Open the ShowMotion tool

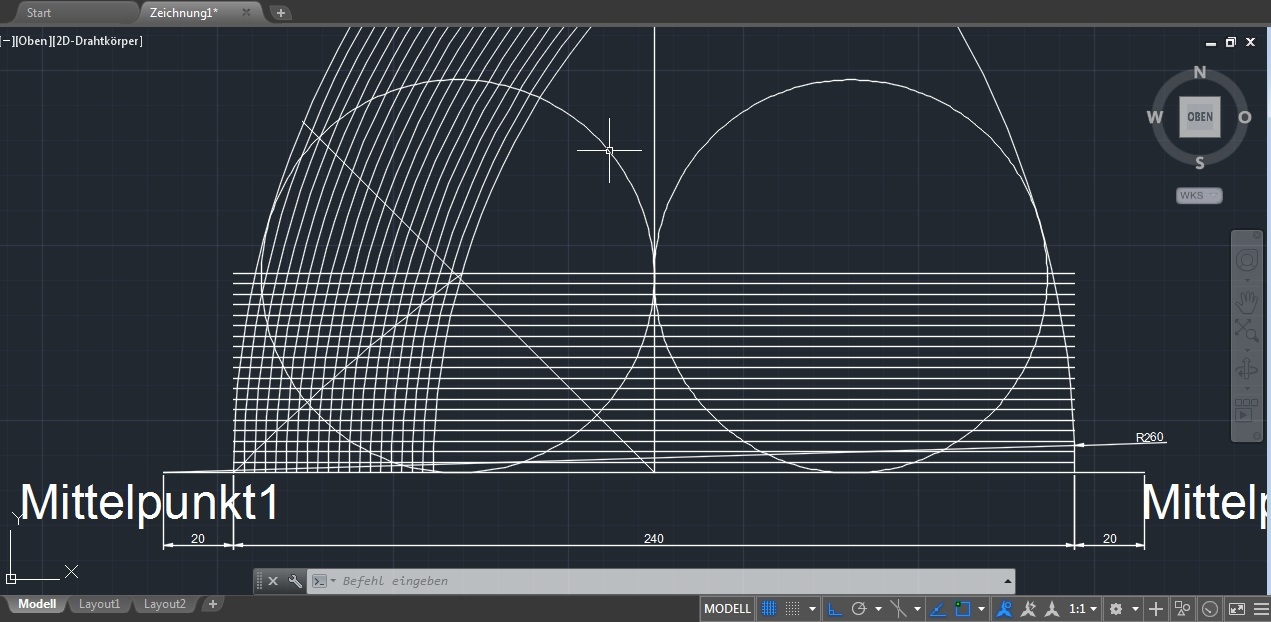tap(1247, 411)
